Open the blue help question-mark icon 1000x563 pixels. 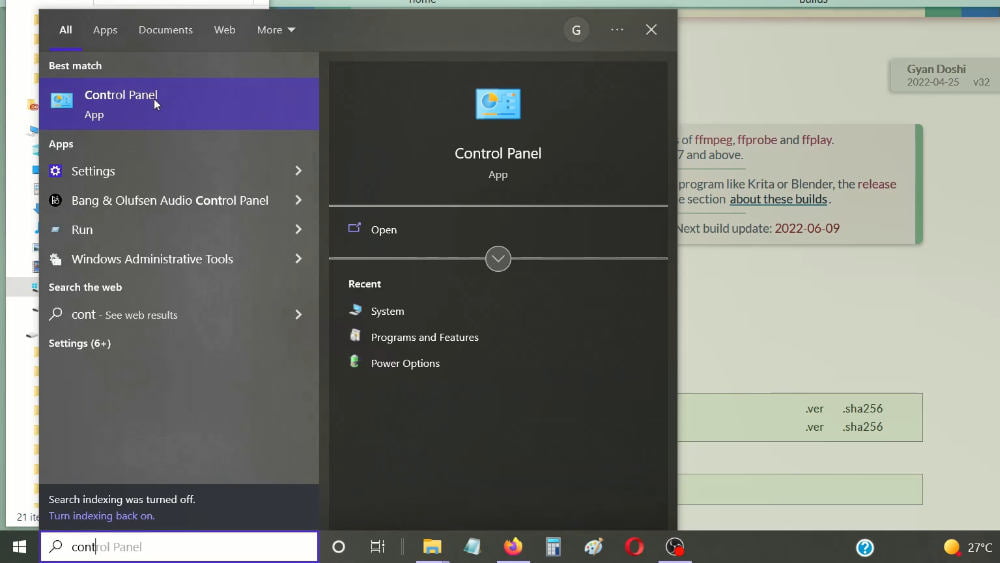tap(865, 547)
